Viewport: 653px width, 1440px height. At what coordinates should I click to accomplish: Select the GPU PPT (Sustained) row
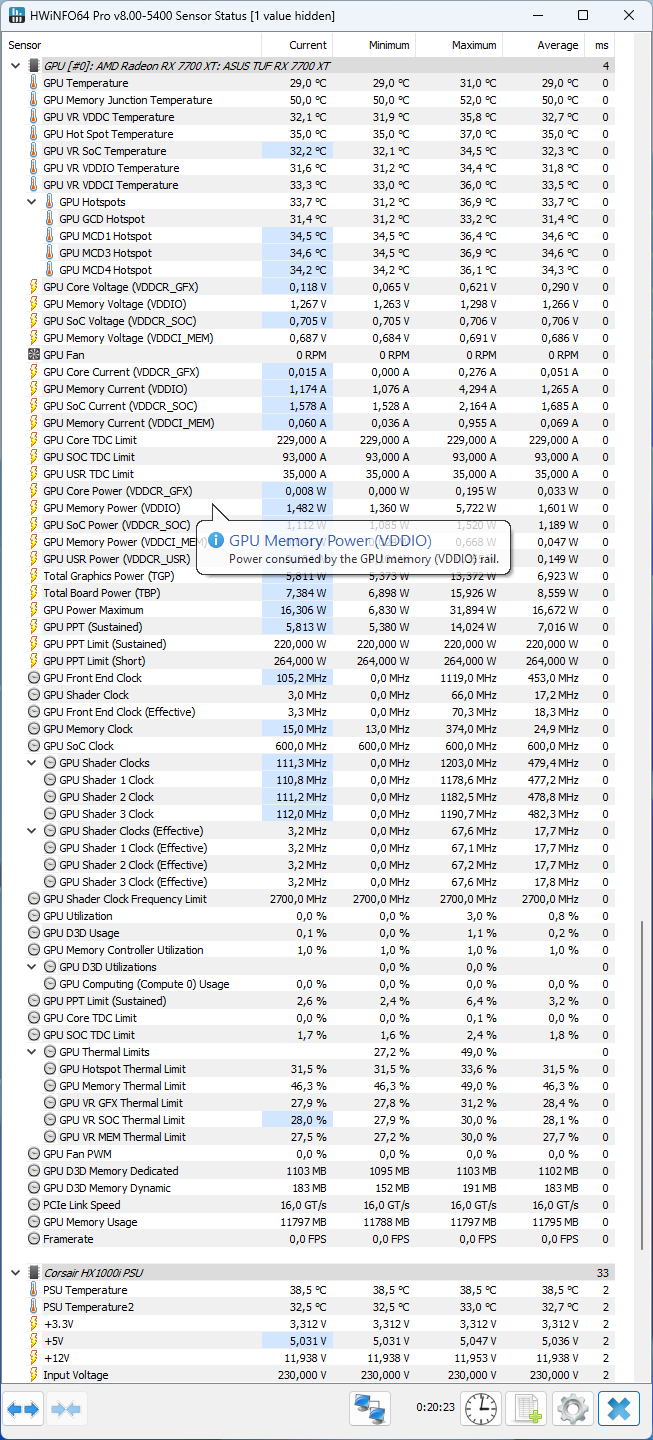[x=310, y=627]
